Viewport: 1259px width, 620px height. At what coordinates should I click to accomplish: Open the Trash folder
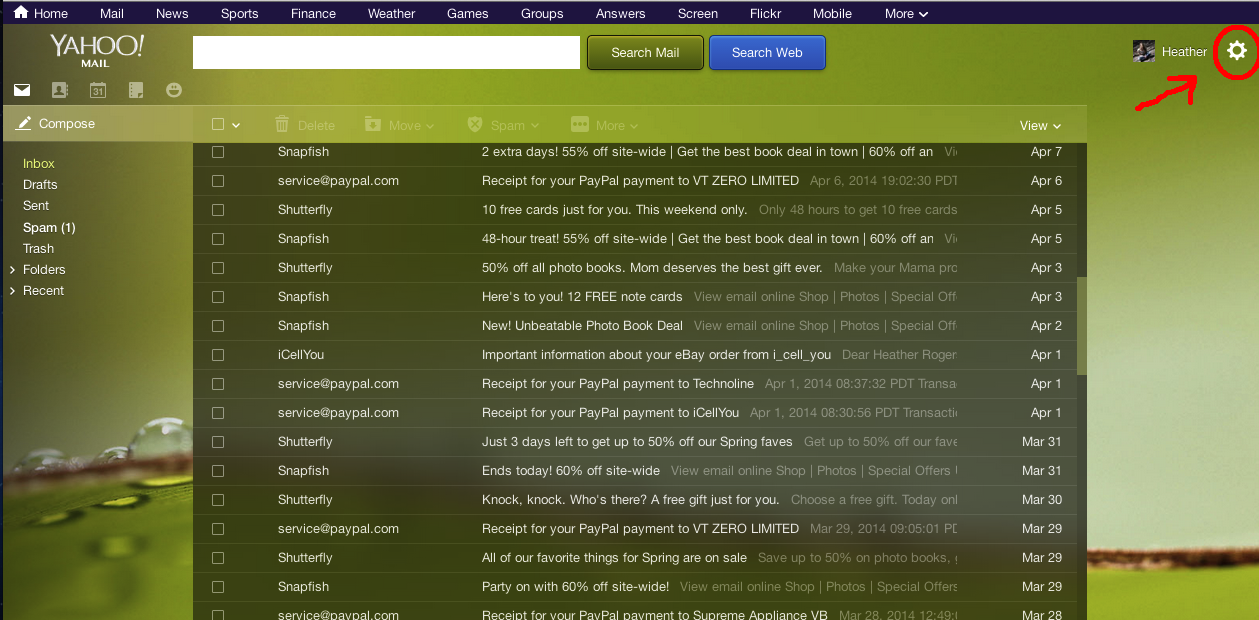click(x=38, y=248)
